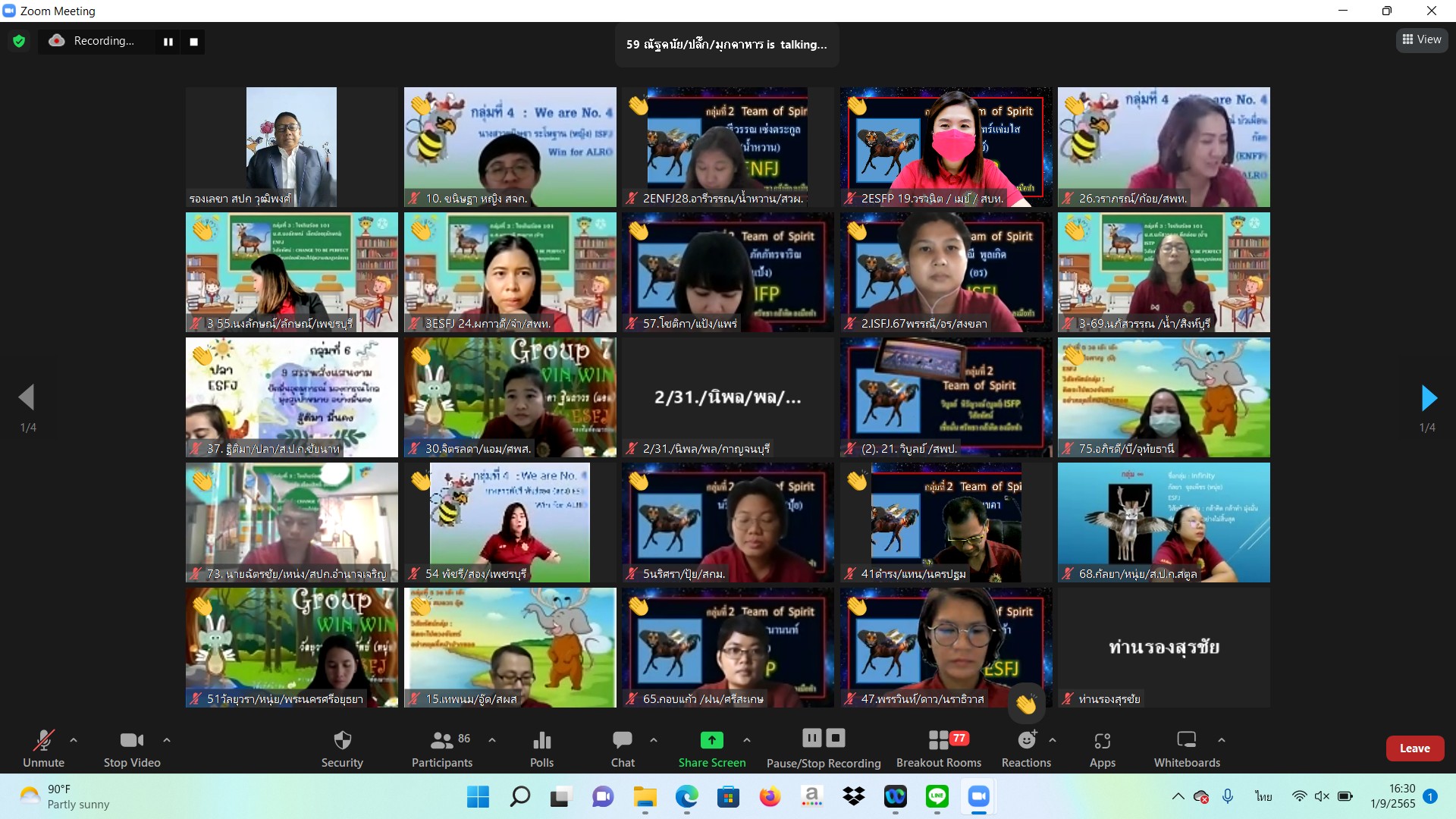
Task: Open the Participants panel
Action: 442,748
